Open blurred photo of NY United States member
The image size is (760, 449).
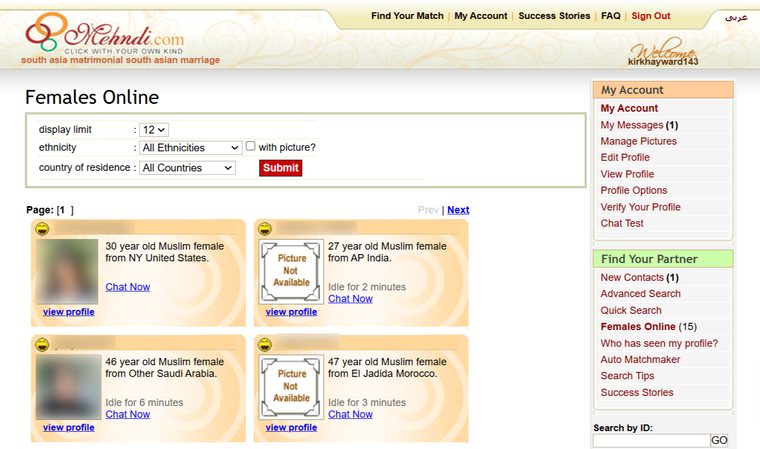point(67,271)
